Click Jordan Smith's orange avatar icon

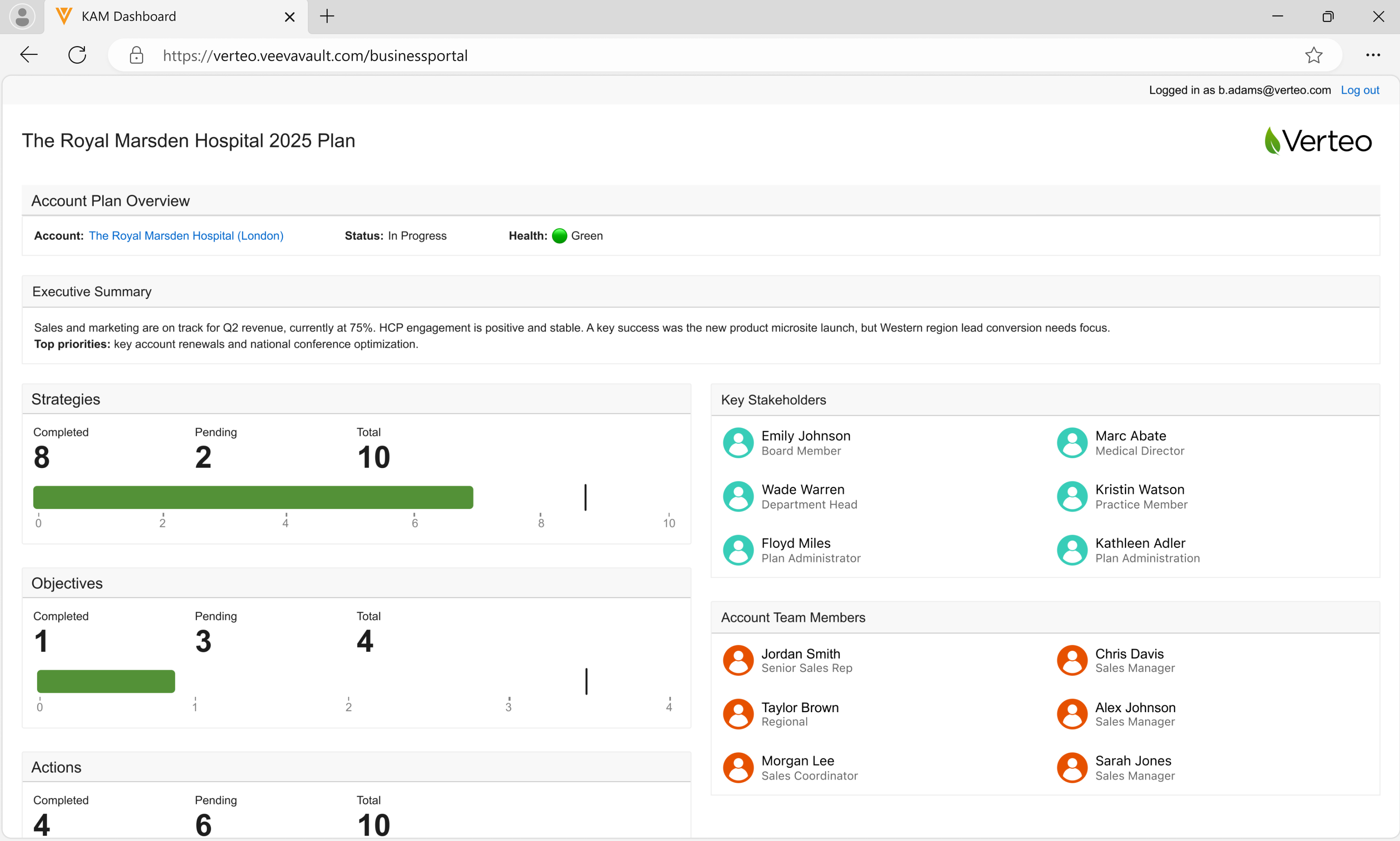tap(738, 660)
